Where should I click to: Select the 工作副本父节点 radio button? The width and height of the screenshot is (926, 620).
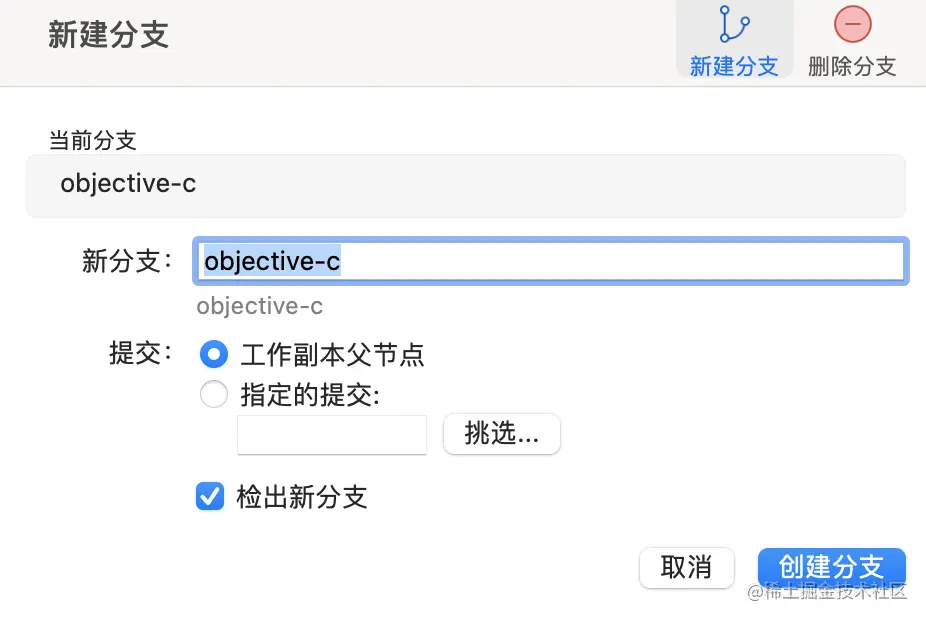pyautogui.click(x=214, y=354)
